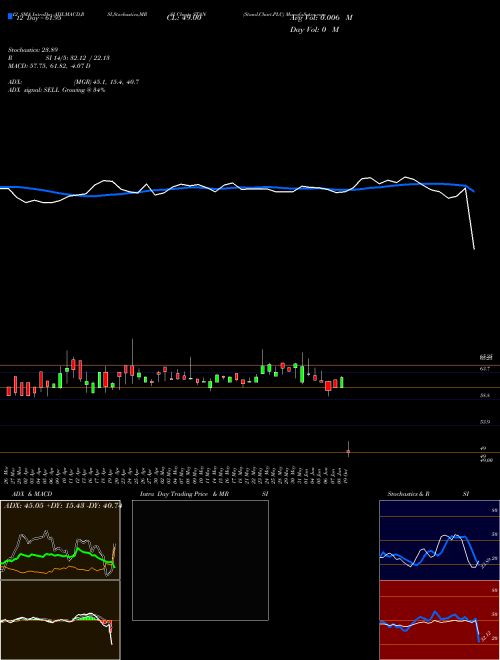Click the isolated red candle at the 49 level
Screen dimensions: 500x660
pyautogui.click(x=348, y=451)
